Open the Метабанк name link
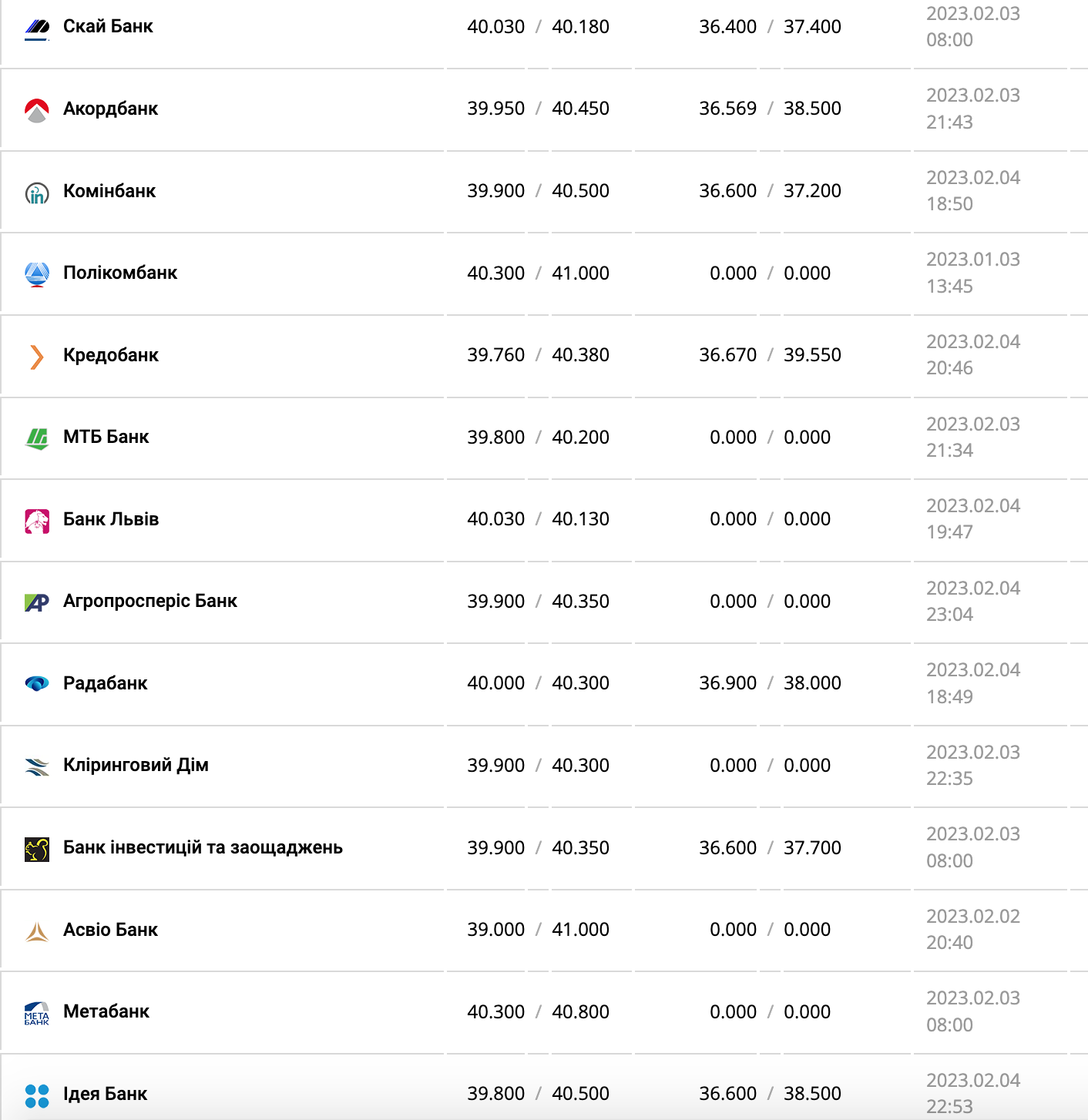The width and height of the screenshot is (1088, 1120). pyautogui.click(x=106, y=1011)
